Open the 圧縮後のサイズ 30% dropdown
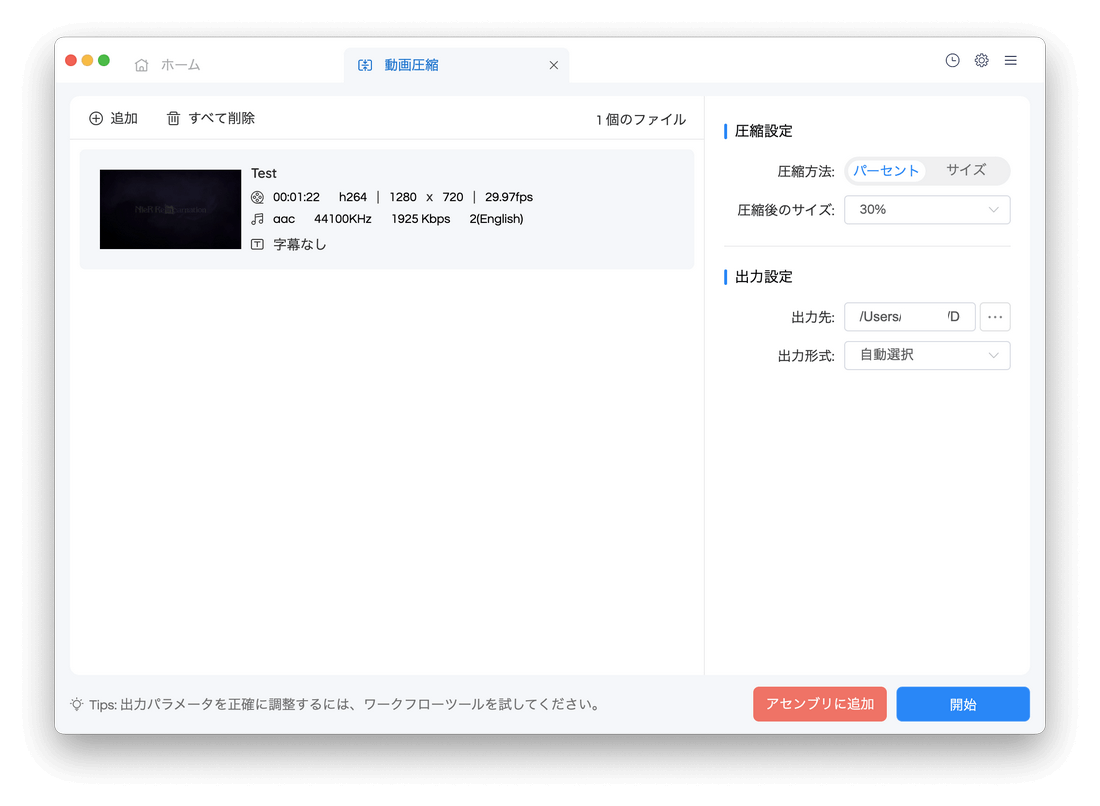Viewport: 1100px width, 806px height. coord(927,210)
